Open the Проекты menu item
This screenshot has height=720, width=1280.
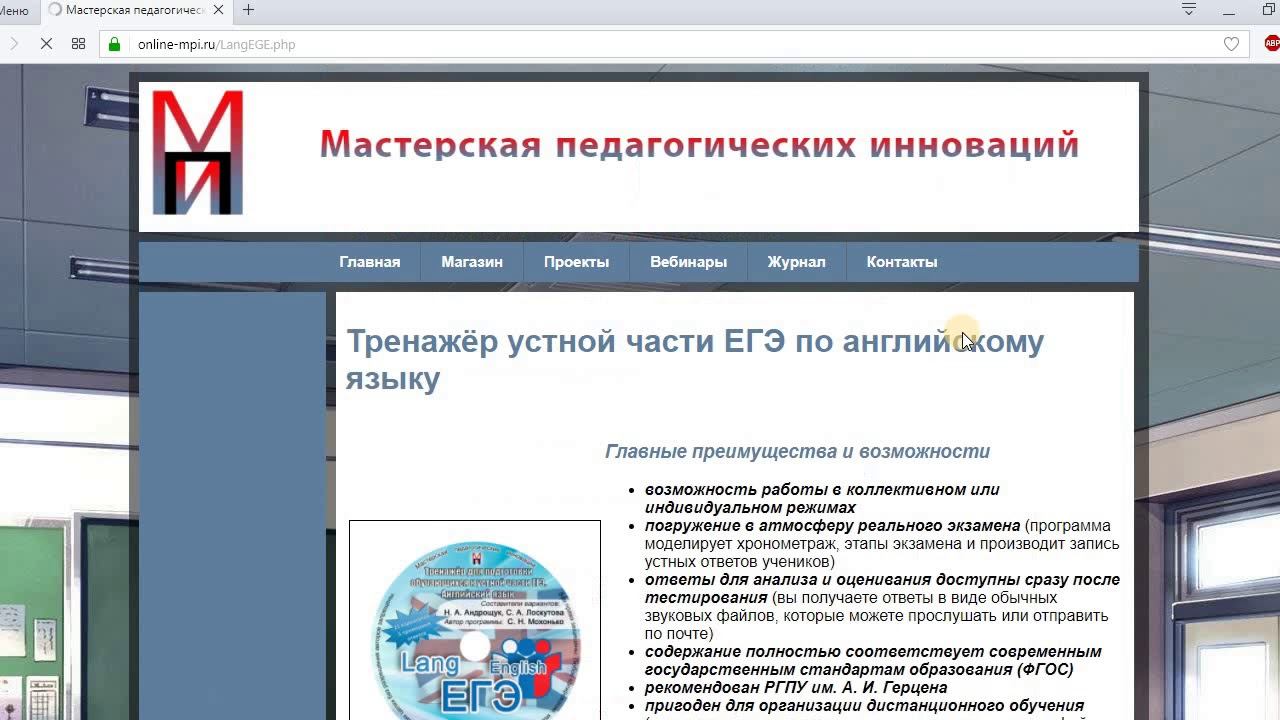tap(576, 262)
